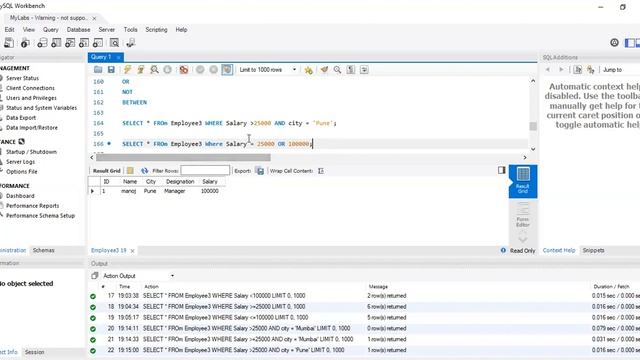The image size is (640, 360).
Task: Close the Query 1 tab
Action: (x=118, y=58)
